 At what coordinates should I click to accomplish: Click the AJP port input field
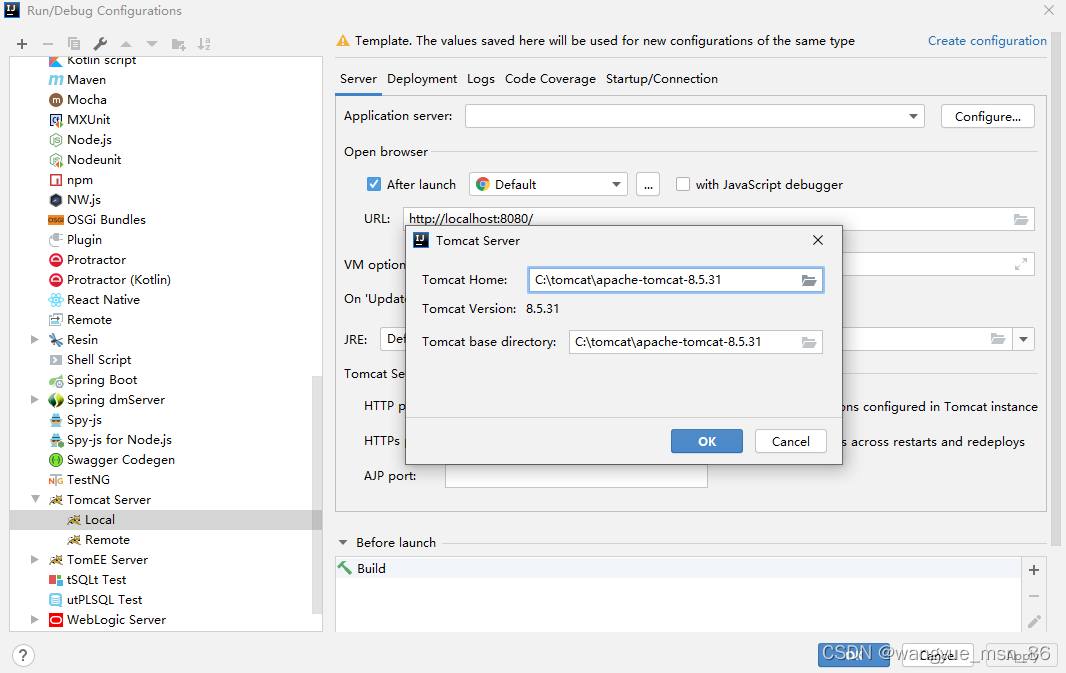(x=577, y=476)
